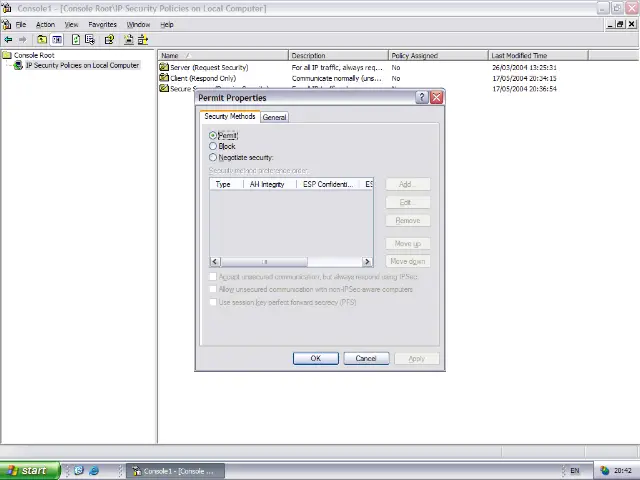Click the security methods list right scroll arrow
The height and width of the screenshot is (480, 640).
coord(367,261)
